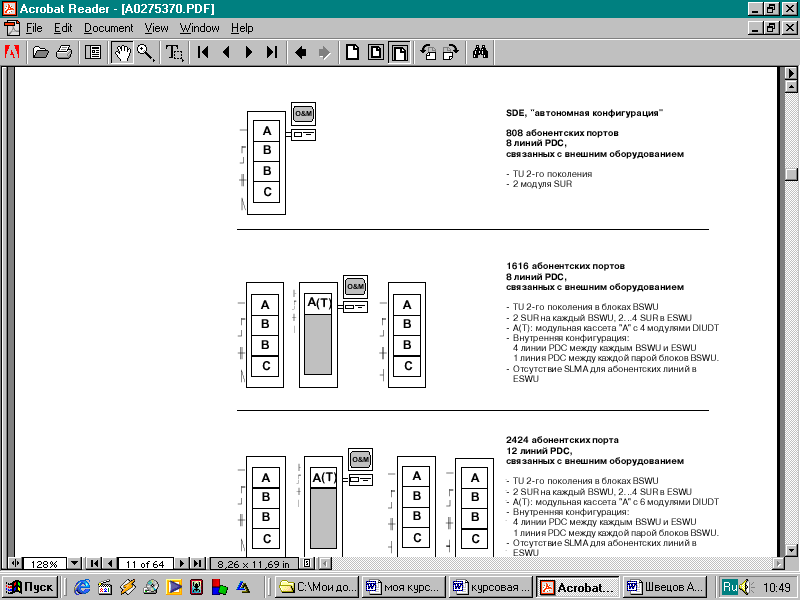Go to first page using toolbar arrow
800x600 pixels.
(x=203, y=53)
